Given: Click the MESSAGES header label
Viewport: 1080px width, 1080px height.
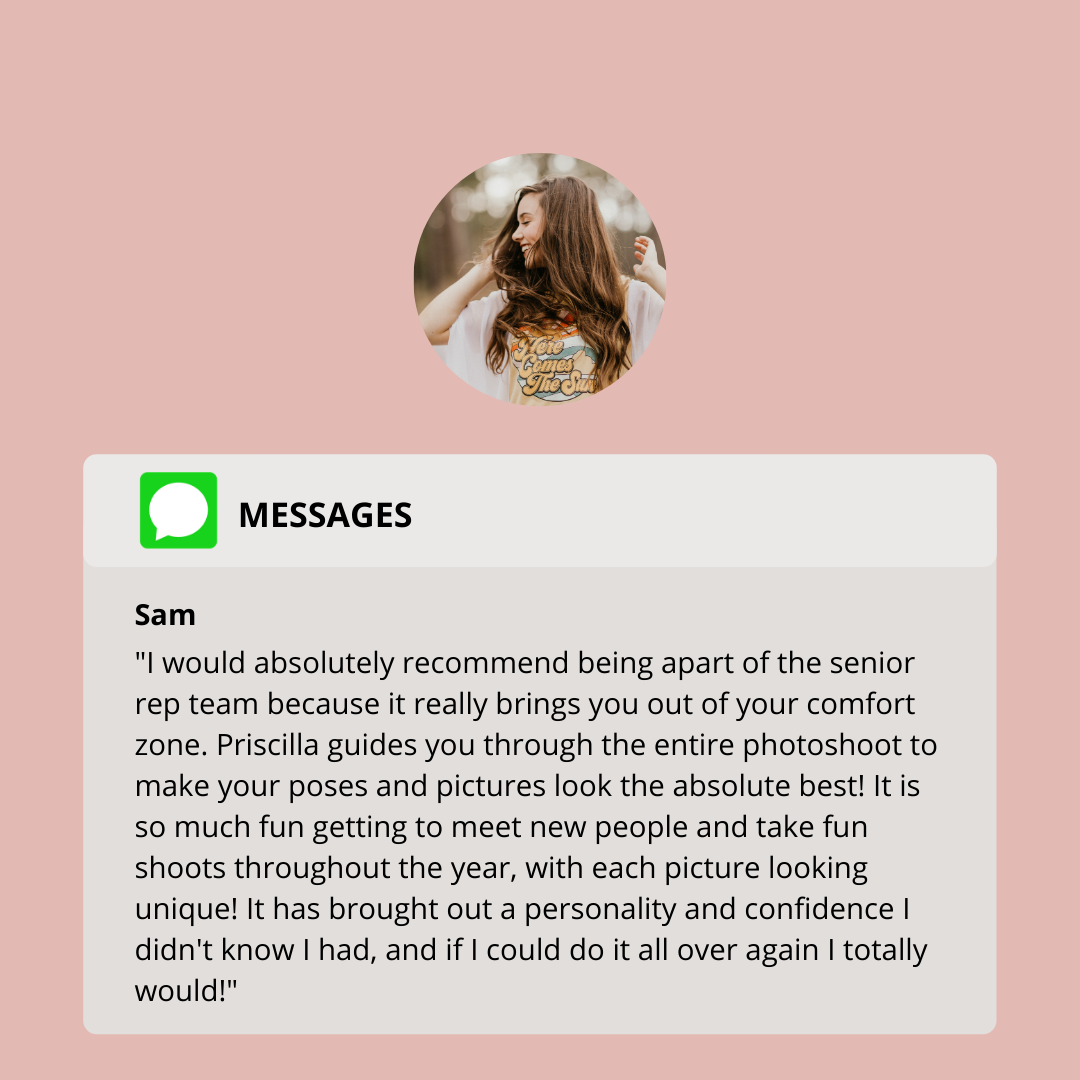Looking at the screenshot, I should pos(325,515).
